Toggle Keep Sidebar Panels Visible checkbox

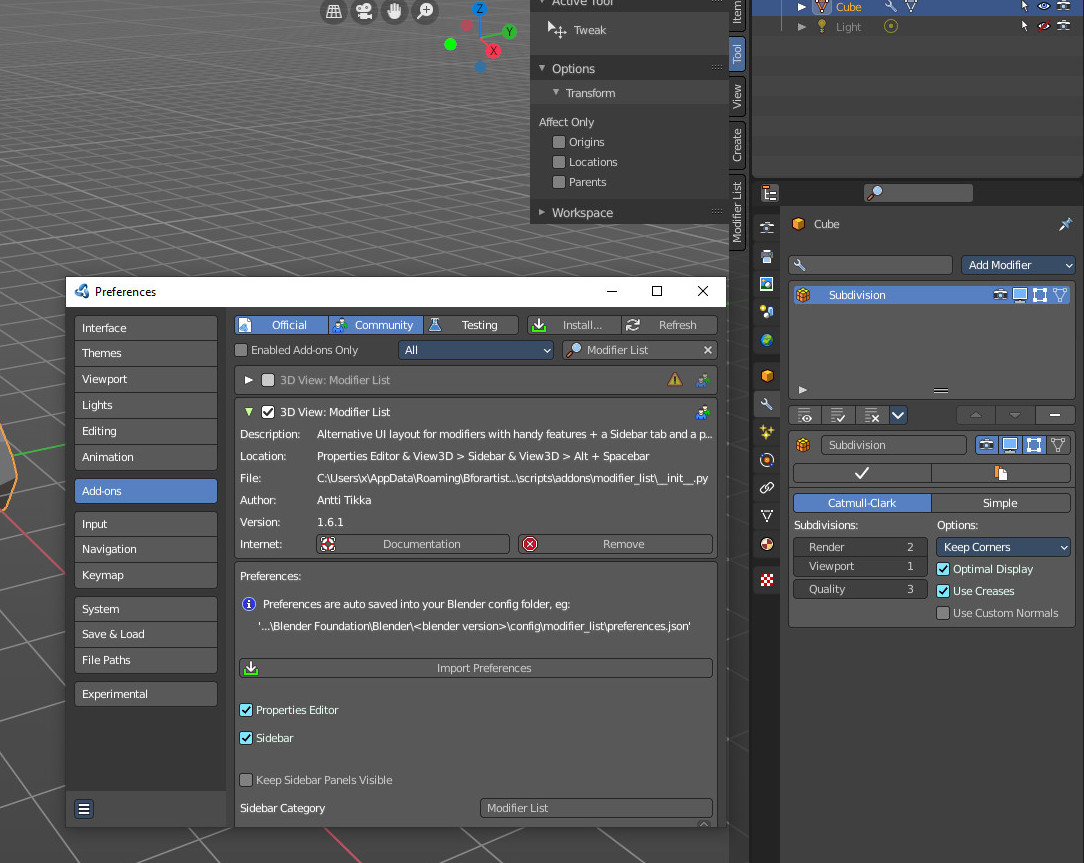pyautogui.click(x=246, y=780)
